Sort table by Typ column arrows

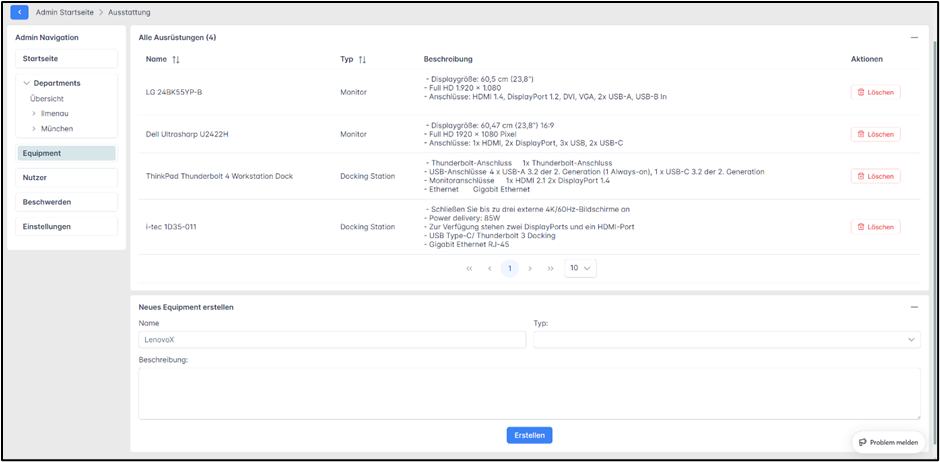click(362, 60)
